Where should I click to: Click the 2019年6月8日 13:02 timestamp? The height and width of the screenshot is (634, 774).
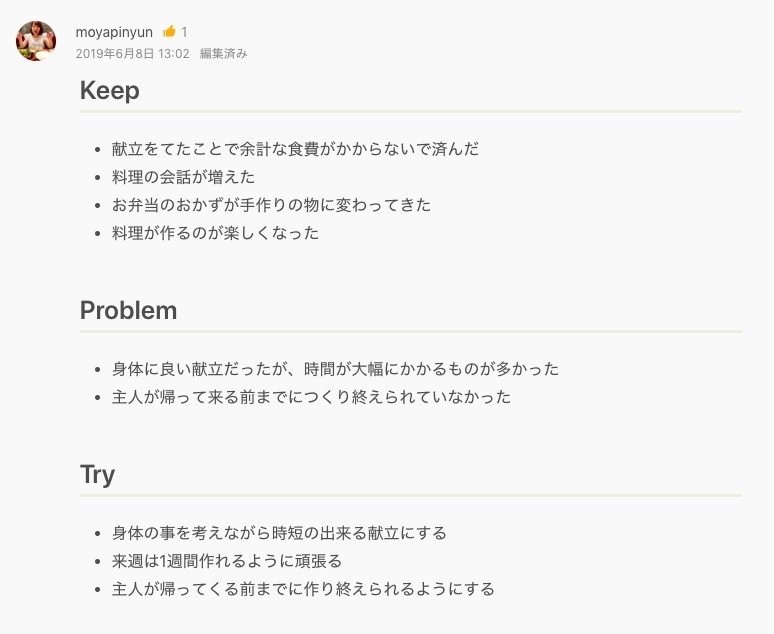pos(132,54)
